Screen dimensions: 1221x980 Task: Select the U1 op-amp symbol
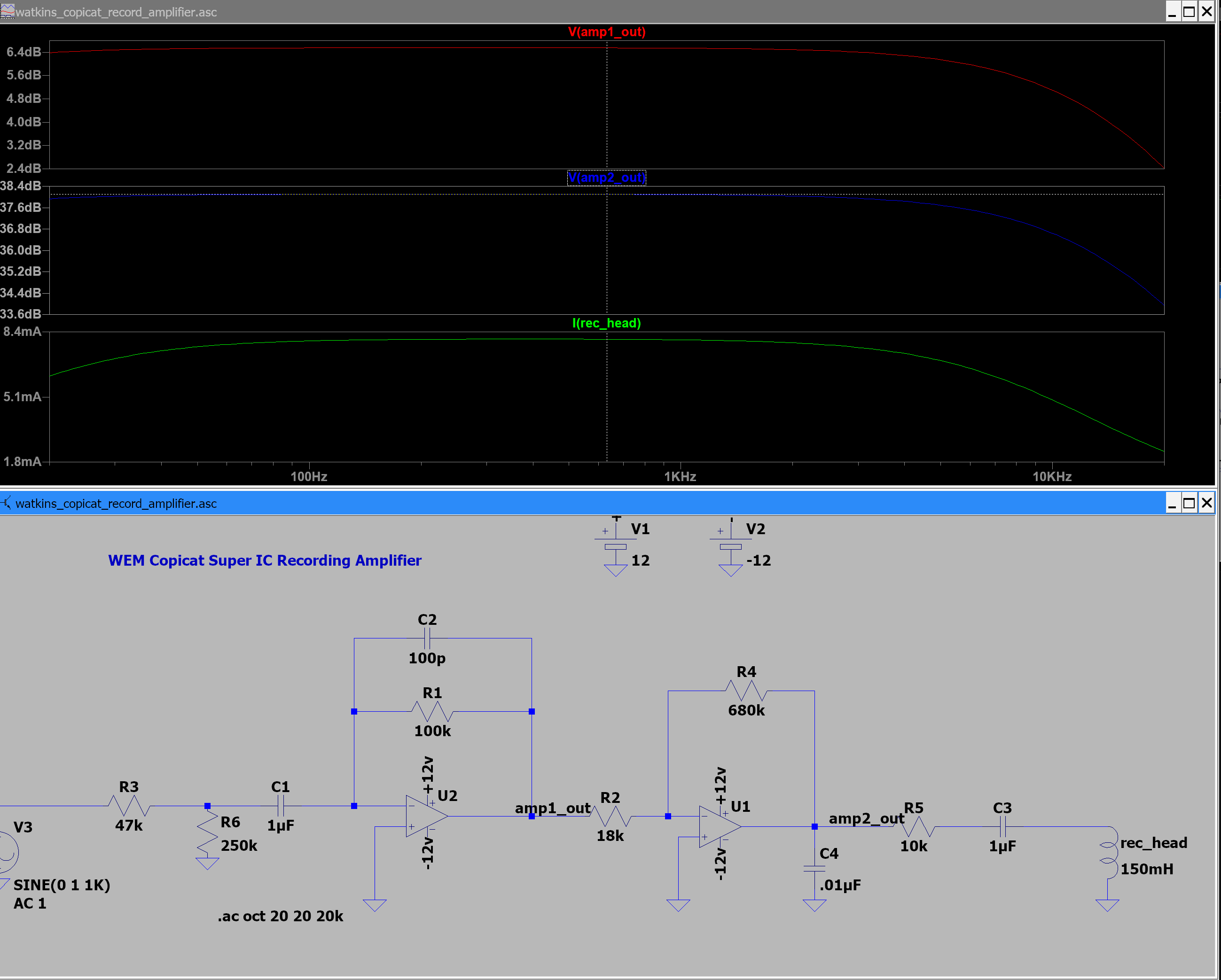[x=720, y=826]
